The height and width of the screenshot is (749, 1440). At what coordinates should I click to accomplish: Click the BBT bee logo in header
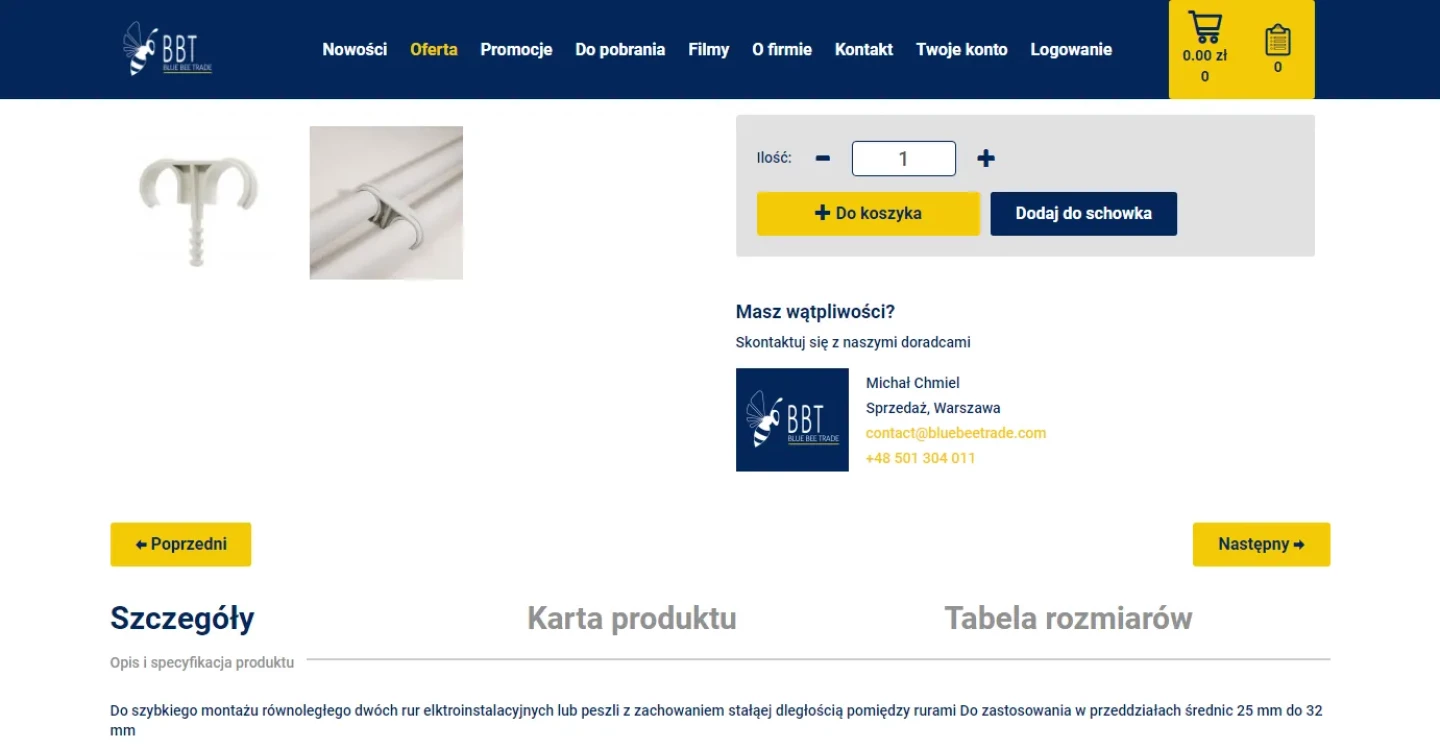[x=167, y=49]
